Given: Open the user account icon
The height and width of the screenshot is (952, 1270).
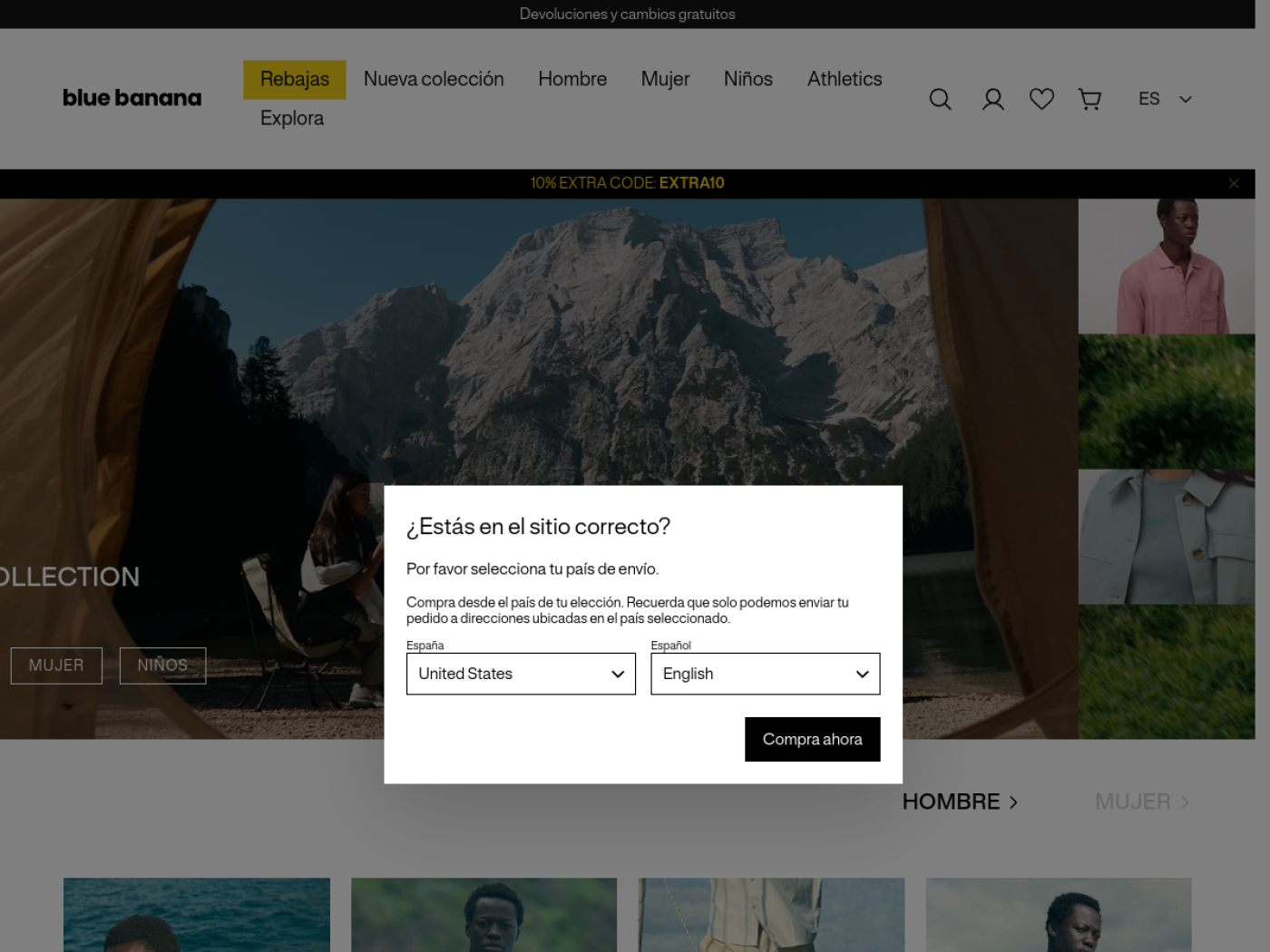Looking at the screenshot, I should click(x=992, y=99).
